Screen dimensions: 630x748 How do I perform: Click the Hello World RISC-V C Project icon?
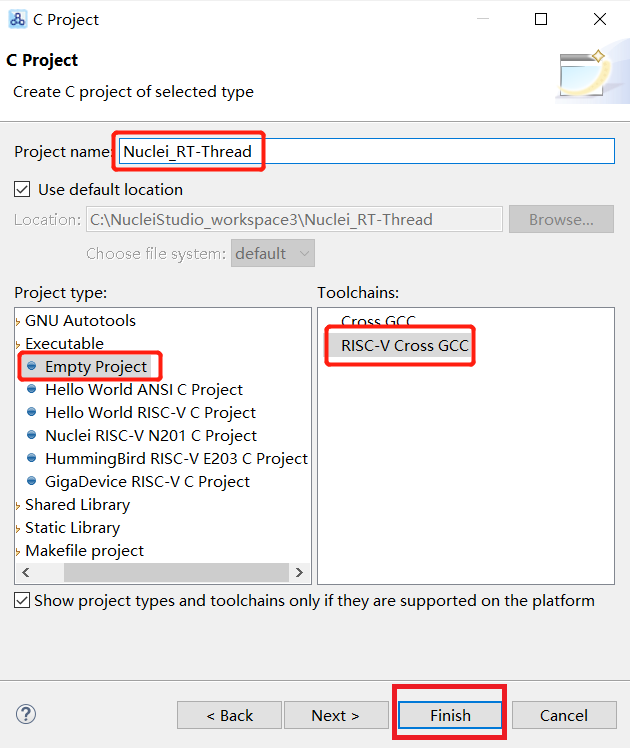tap(33, 413)
